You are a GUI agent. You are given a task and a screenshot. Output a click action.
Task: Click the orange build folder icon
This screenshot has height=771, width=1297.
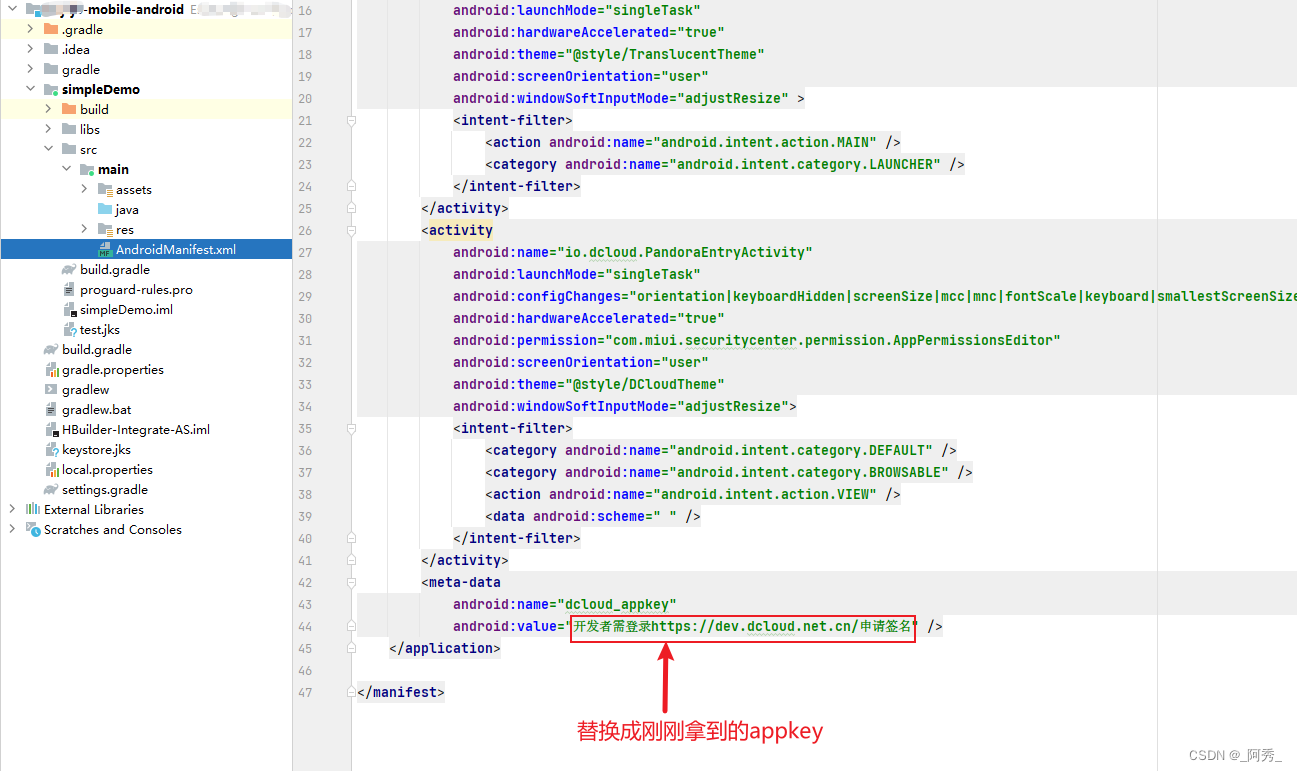pyautogui.click(x=69, y=109)
